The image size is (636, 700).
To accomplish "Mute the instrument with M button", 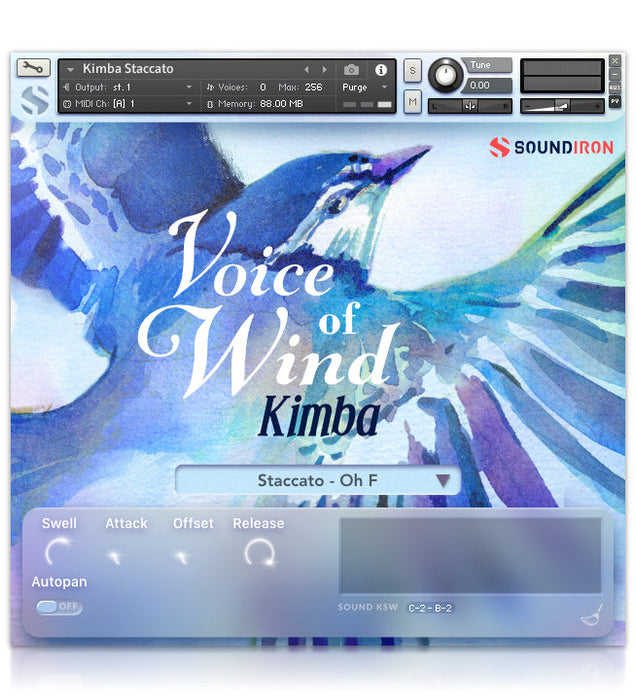I will point(413,101).
